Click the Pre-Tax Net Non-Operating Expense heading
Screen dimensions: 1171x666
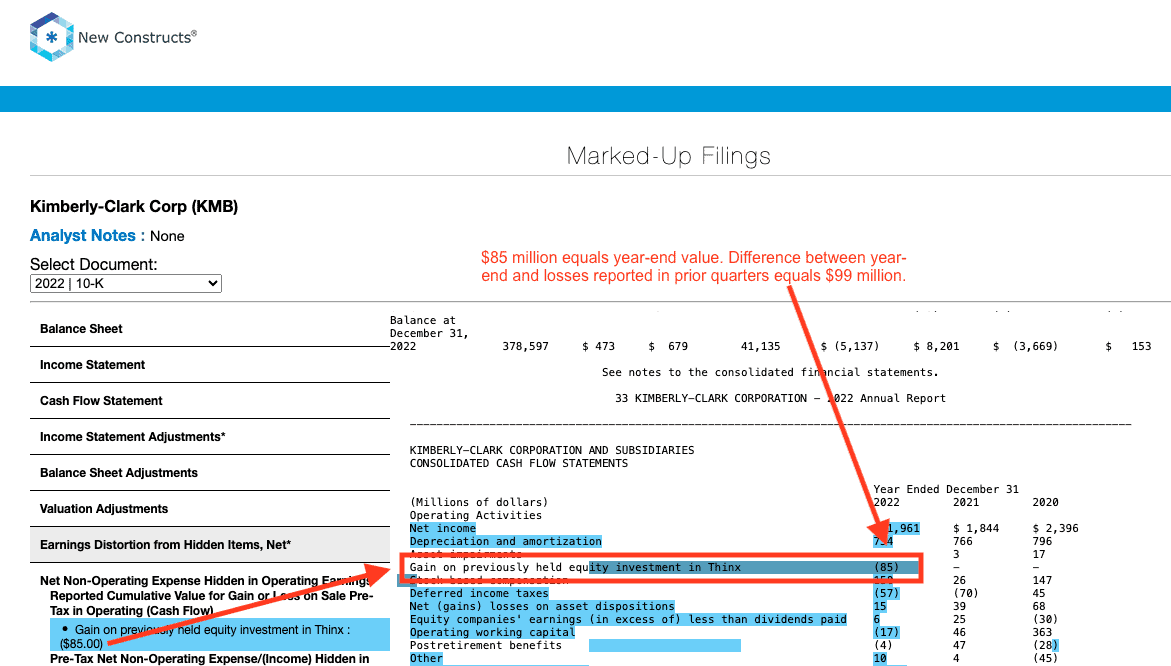(x=209, y=659)
